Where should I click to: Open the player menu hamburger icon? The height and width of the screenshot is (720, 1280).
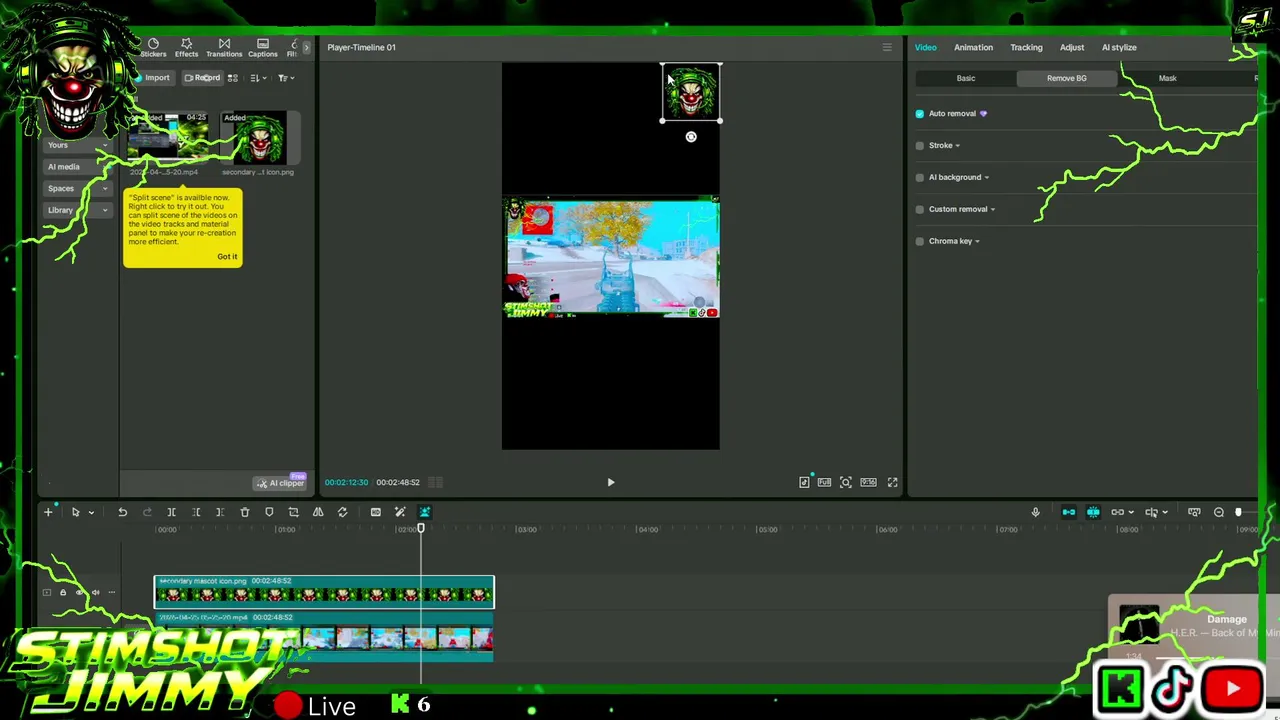(x=886, y=47)
